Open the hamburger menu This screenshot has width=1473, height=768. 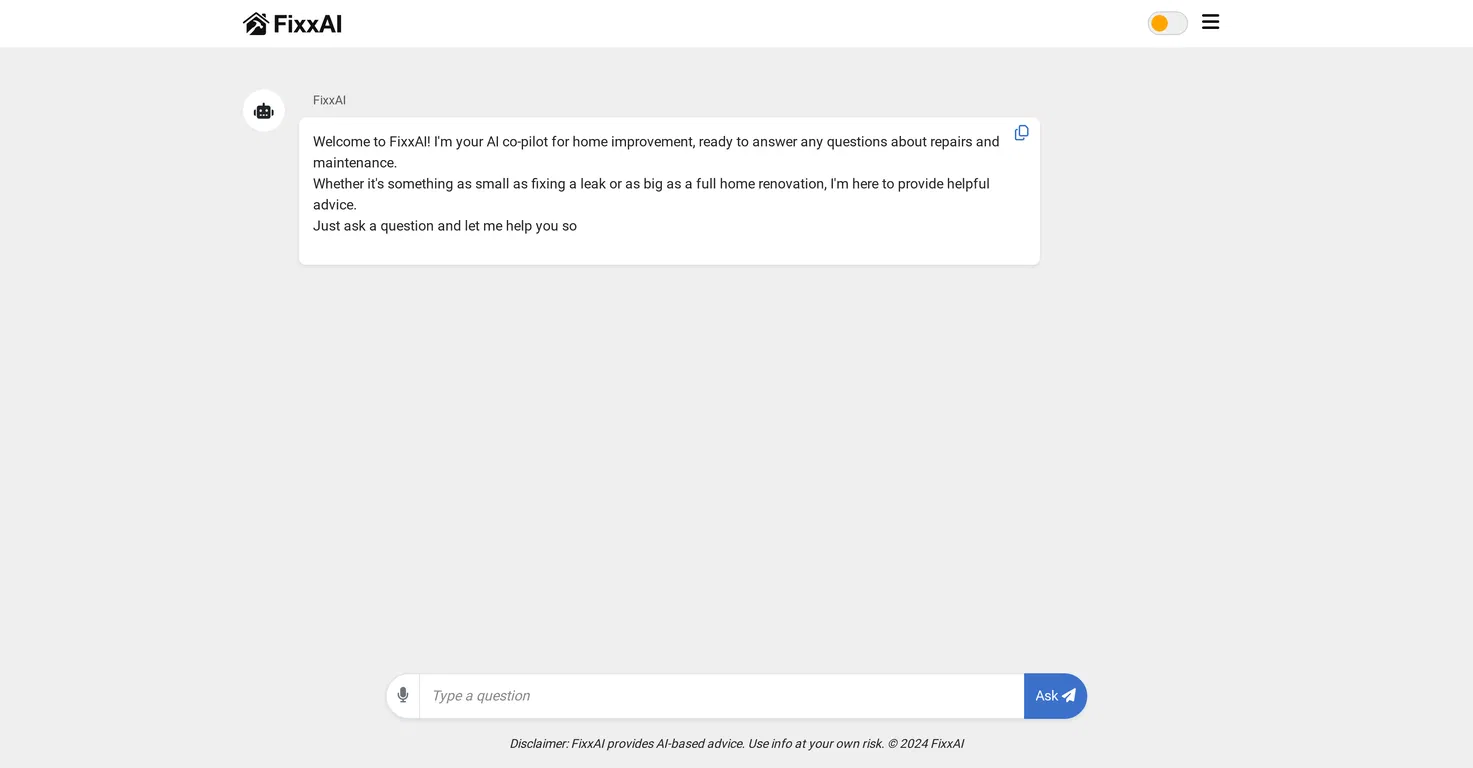(x=1210, y=22)
